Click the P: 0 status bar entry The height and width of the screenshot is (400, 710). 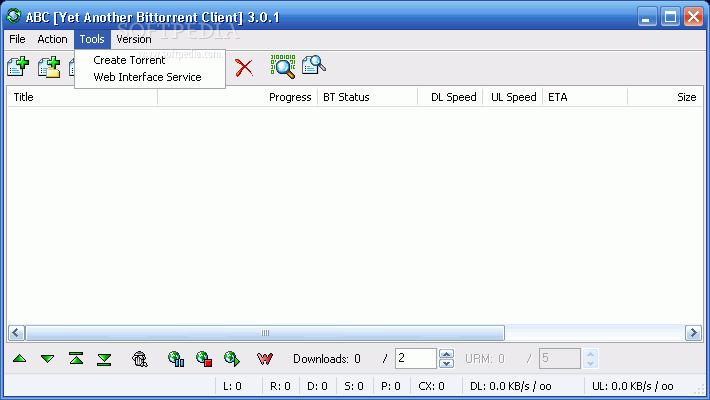coord(391,386)
